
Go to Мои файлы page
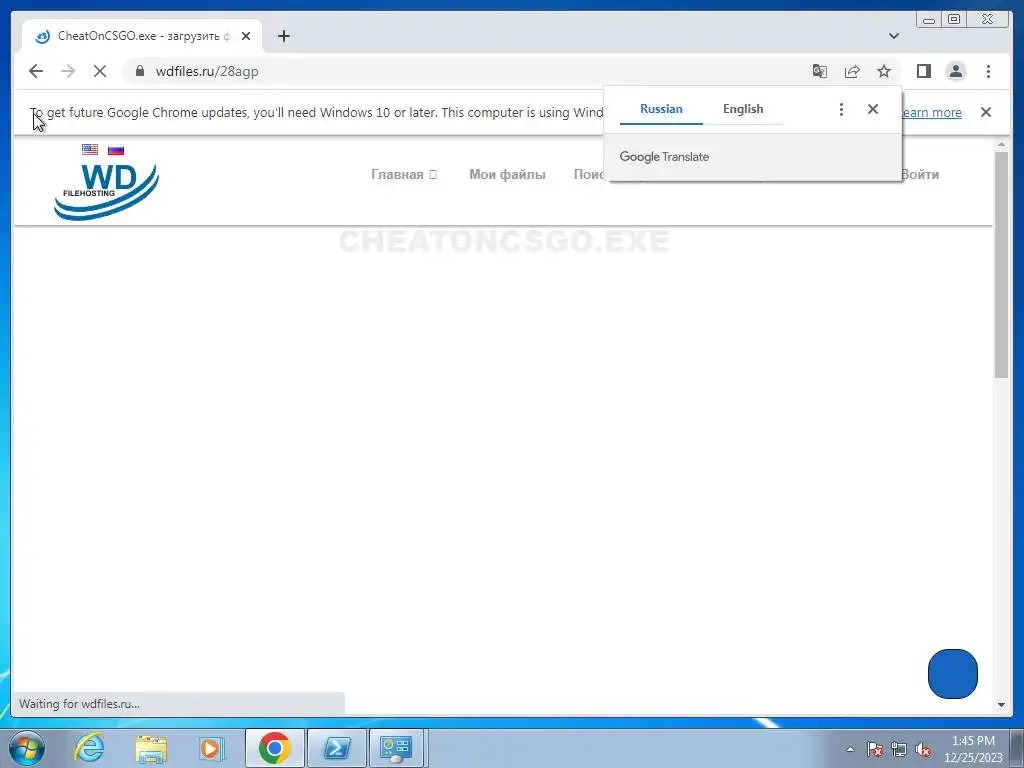click(x=507, y=174)
